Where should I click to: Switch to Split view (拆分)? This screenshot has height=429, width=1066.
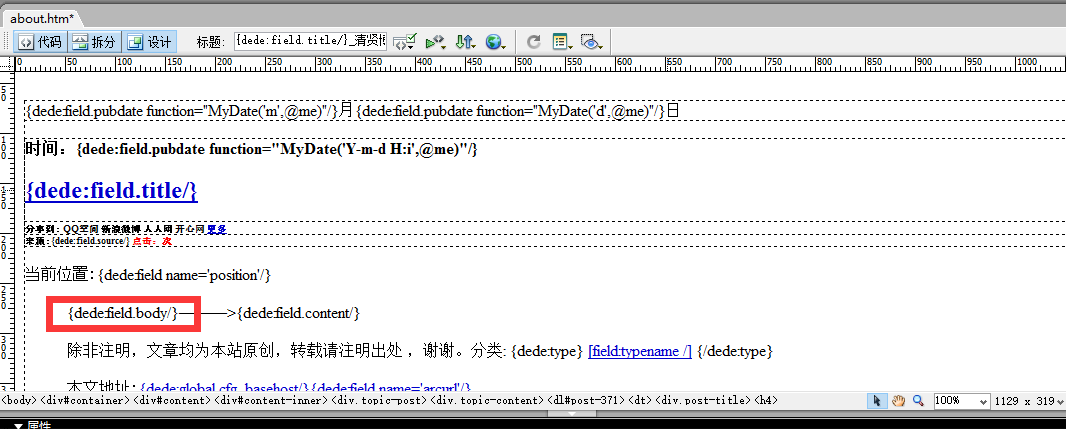(94, 42)
